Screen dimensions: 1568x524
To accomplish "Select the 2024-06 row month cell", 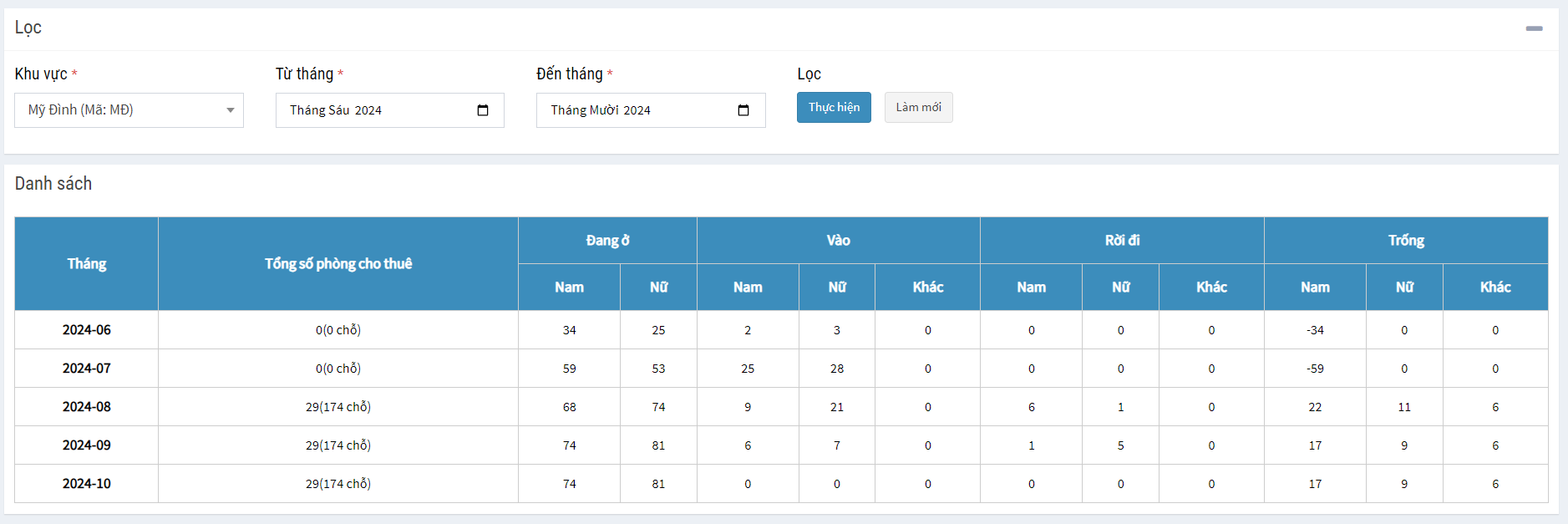I will (x=87, y=330).
